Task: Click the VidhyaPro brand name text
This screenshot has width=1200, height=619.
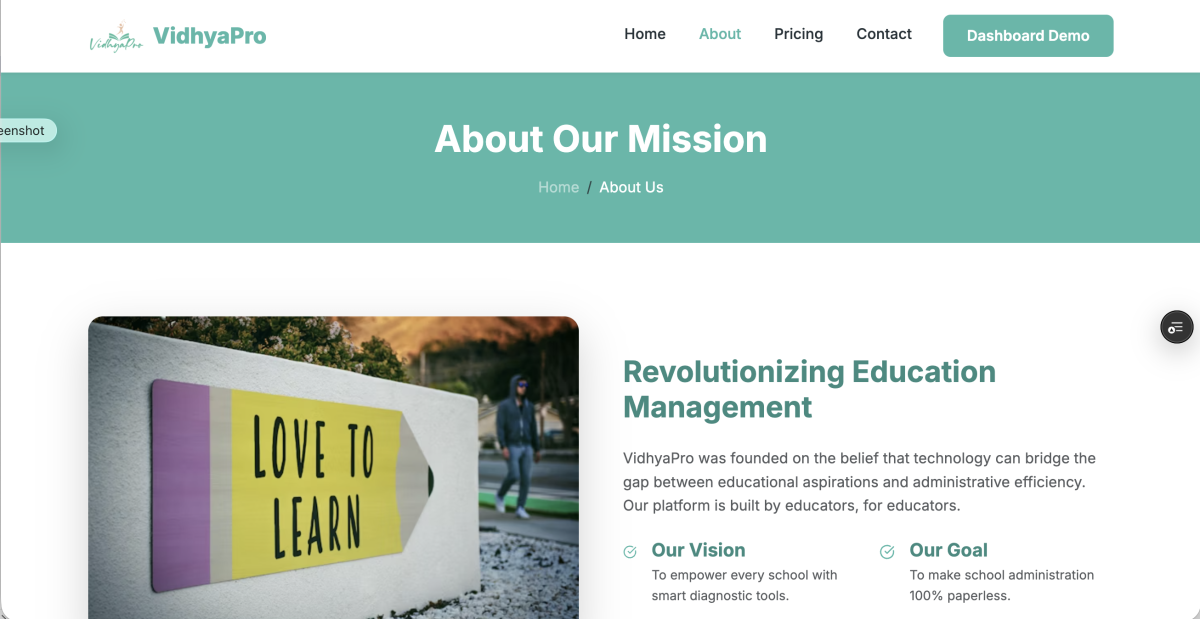Action: [x=209, y=37]
